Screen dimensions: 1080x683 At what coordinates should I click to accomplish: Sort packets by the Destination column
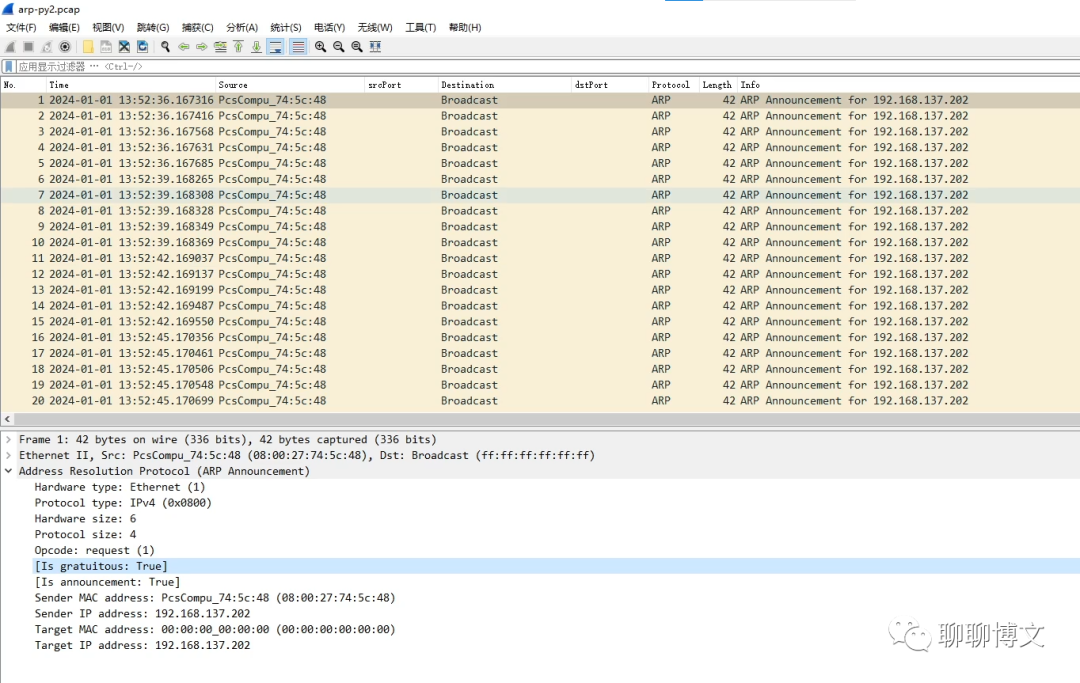point(506,85)
